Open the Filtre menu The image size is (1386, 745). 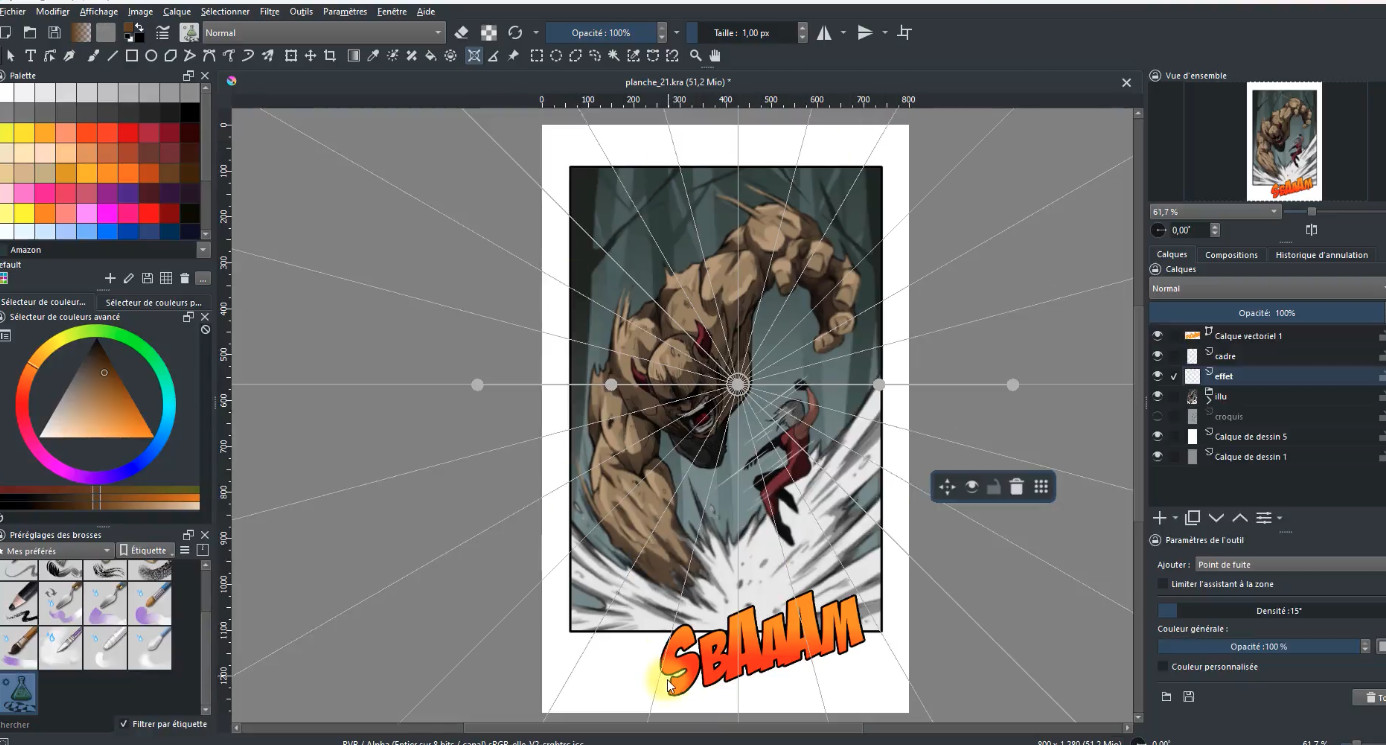[x=269, y=12]
